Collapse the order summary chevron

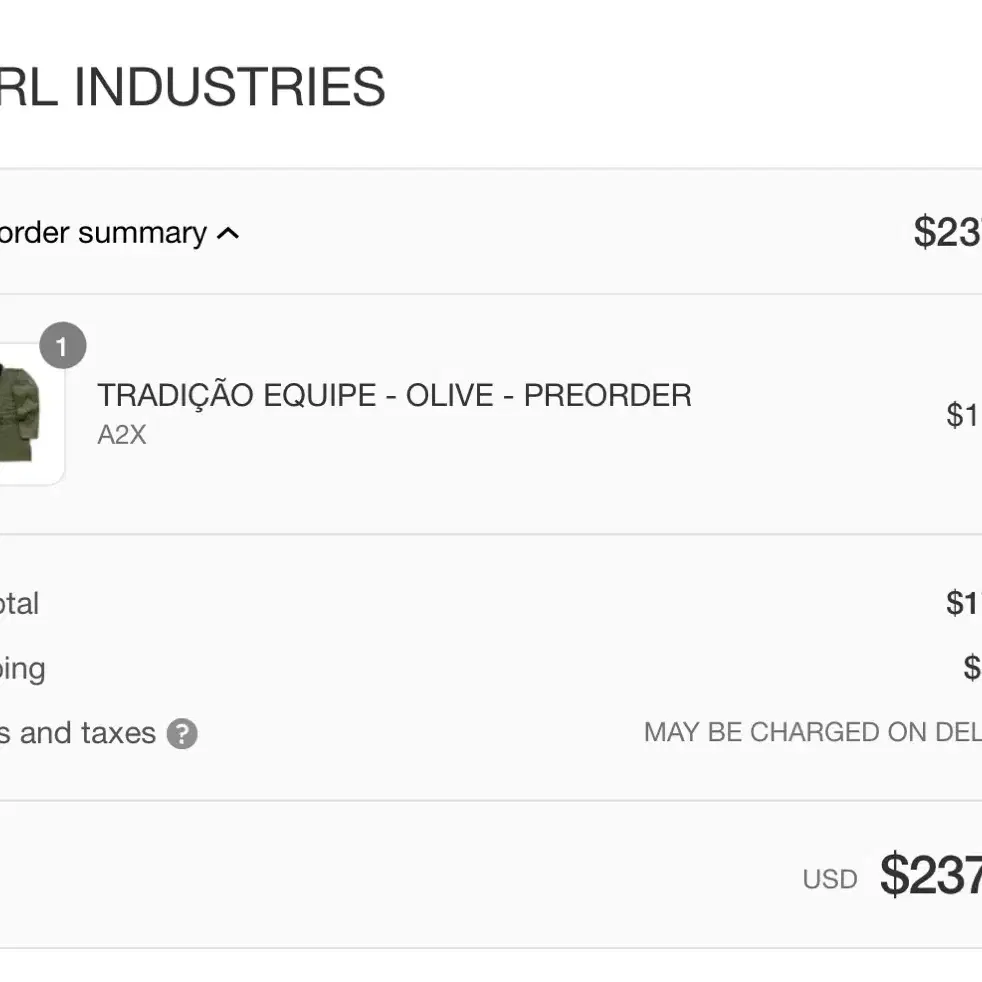pos(228,234)
